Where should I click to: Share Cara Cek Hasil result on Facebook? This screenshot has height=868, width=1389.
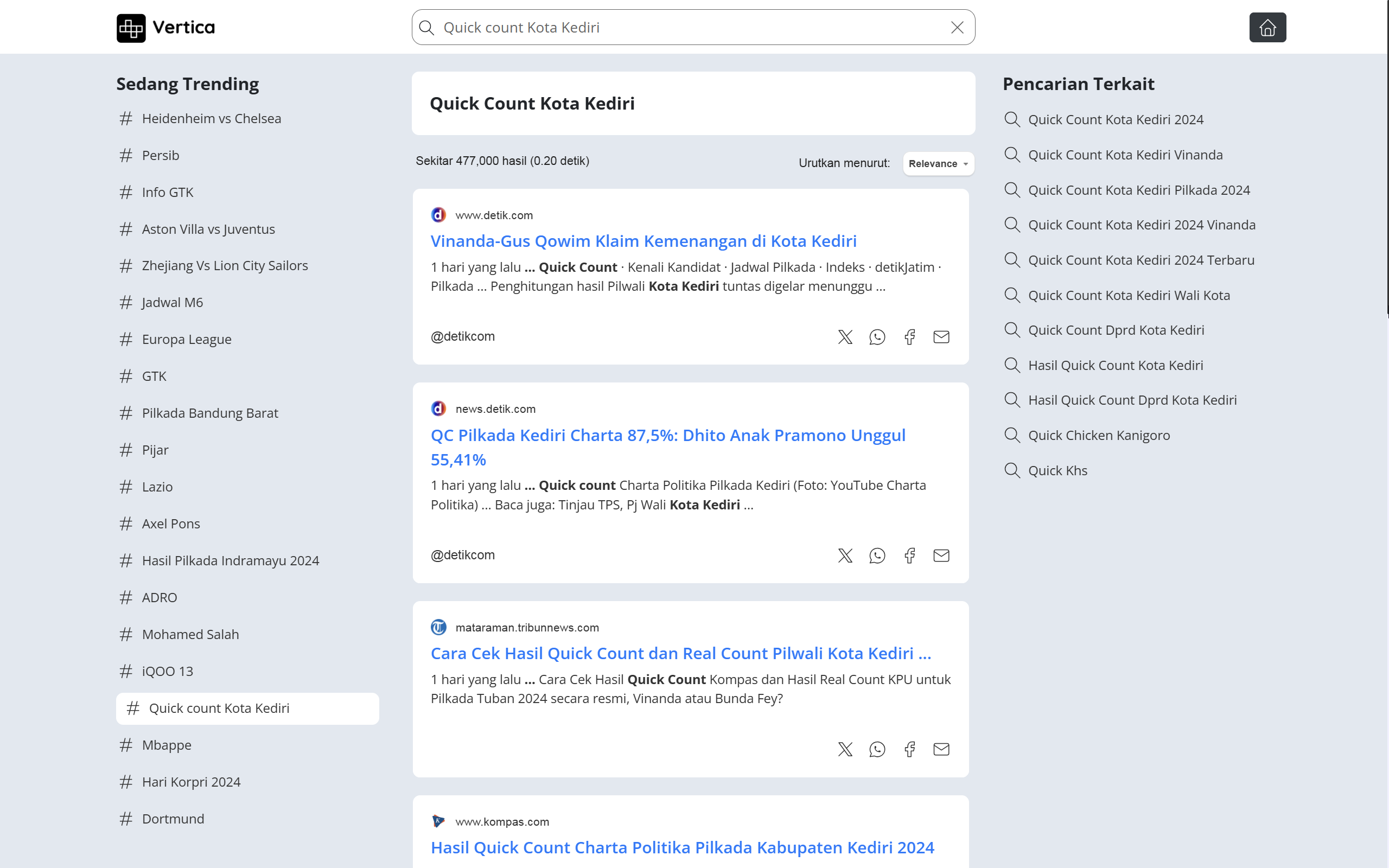pos(909,749)
